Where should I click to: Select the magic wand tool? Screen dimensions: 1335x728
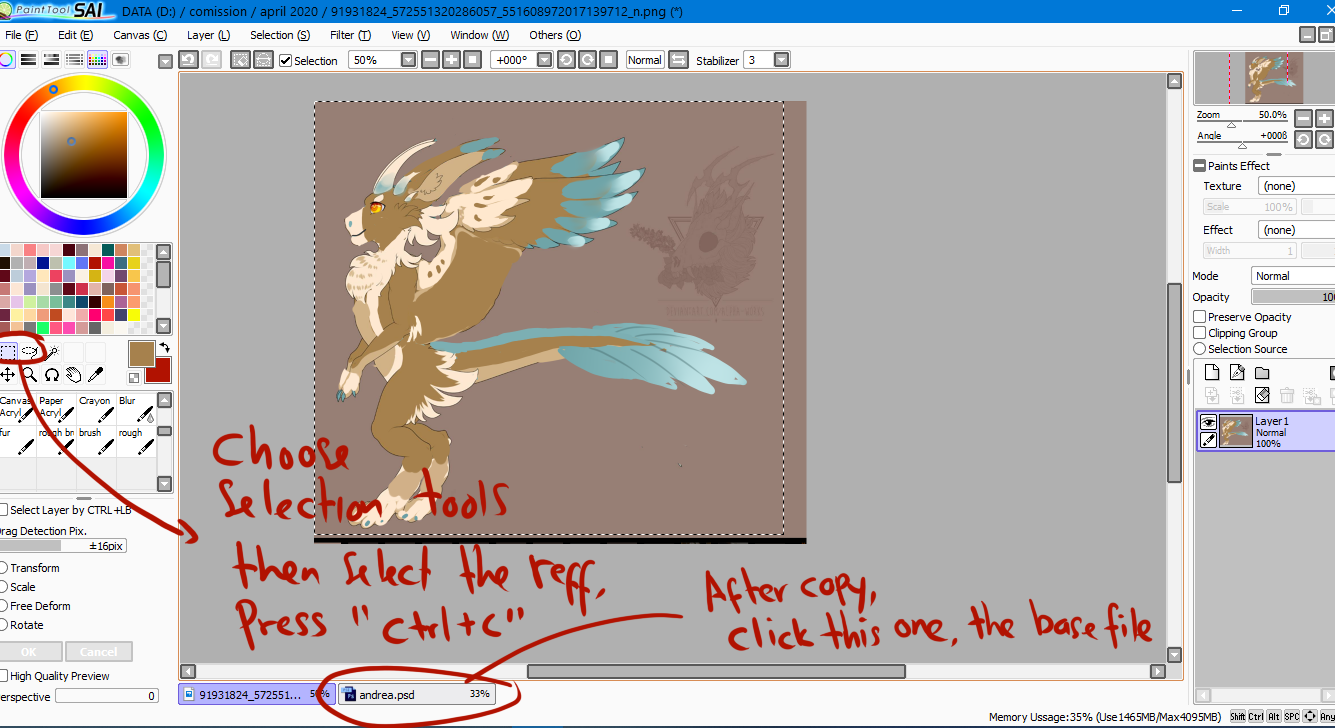(52, 351)
